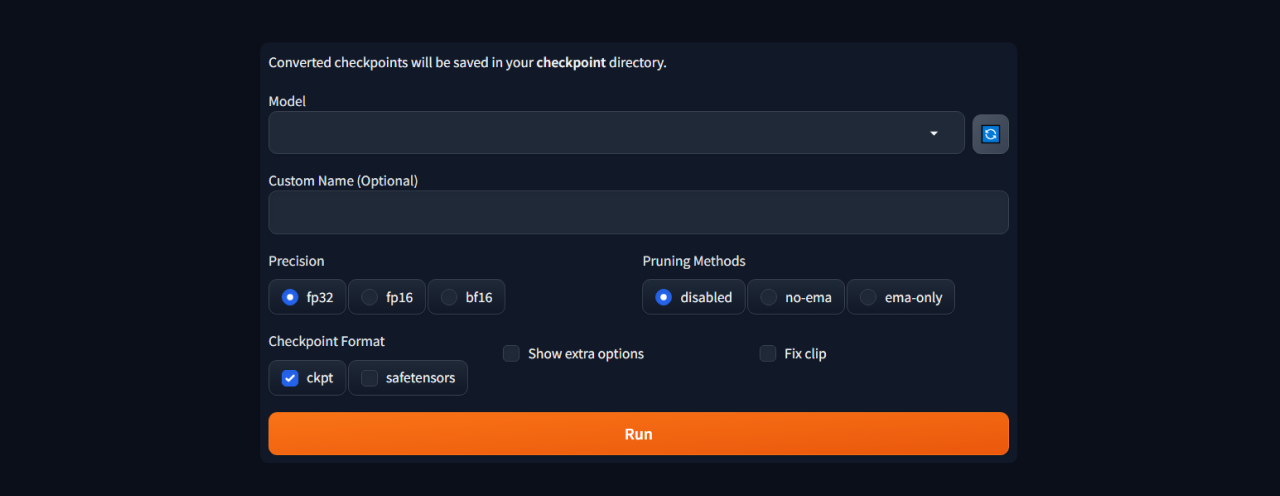Click the Pruning Methods heading
Screen dimensions: 1280x496
[693, 261]
